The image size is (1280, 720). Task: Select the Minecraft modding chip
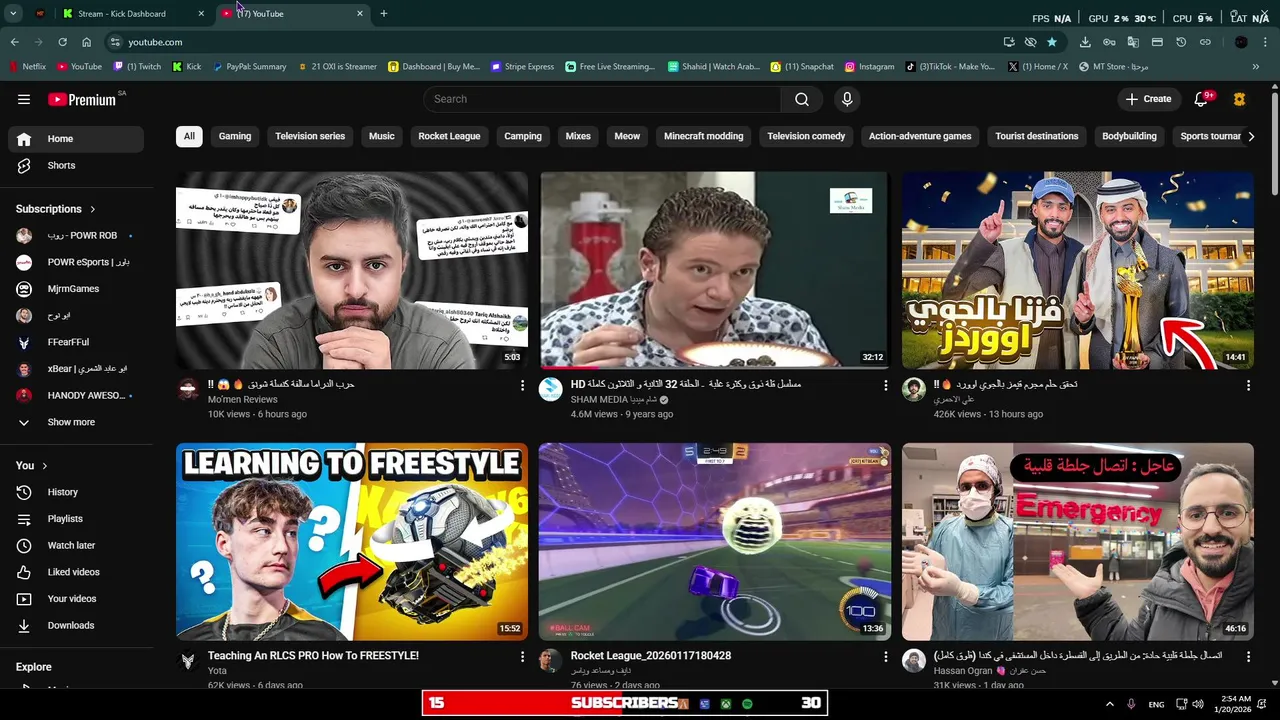(704, 136)
